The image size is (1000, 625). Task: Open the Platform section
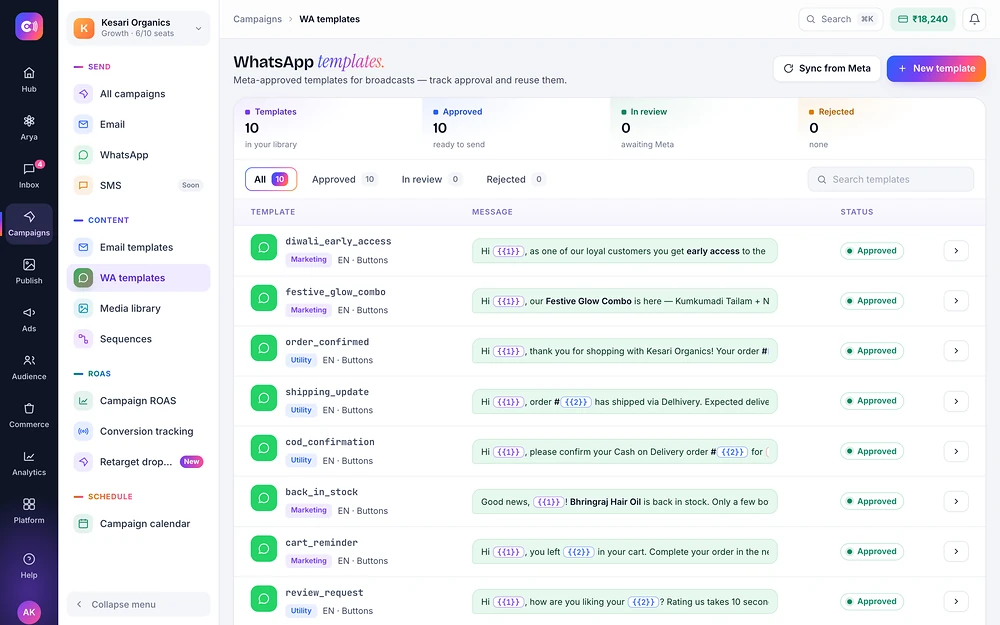coord(29,511)
